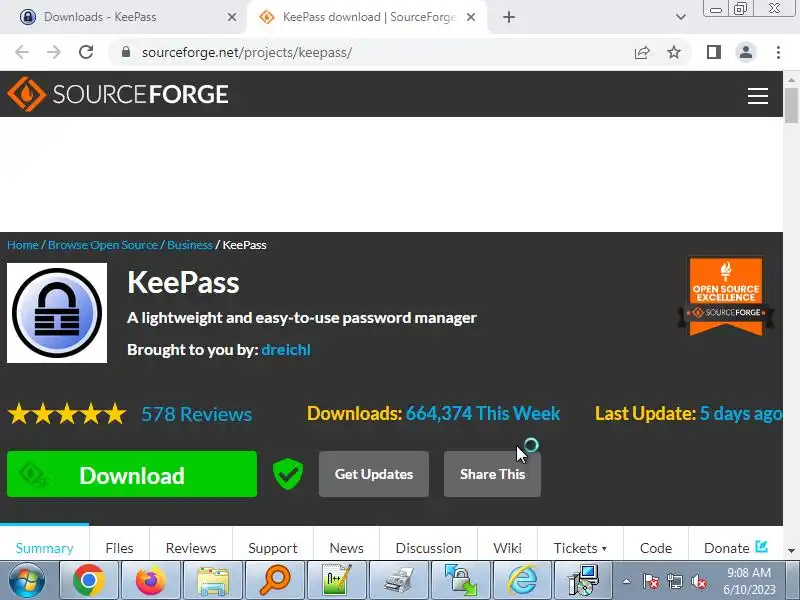This screenshot has height=600, width=800.
Task: Launch Internet Explorer from the taskbar
Action: (522, 580)
